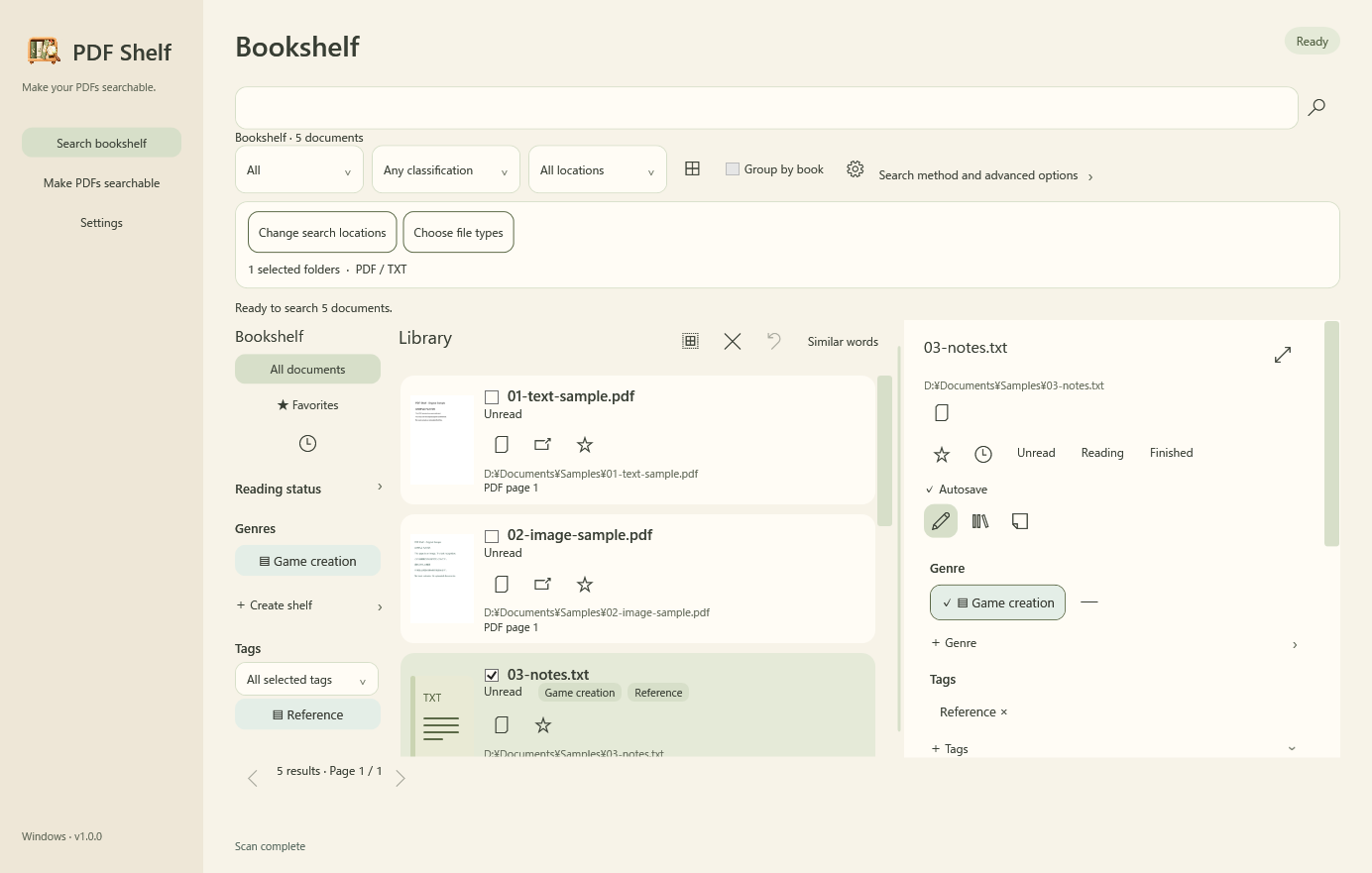1372x873 pixels.
Task: Clear selection with the X icon
Action: (x=733, y=341)
